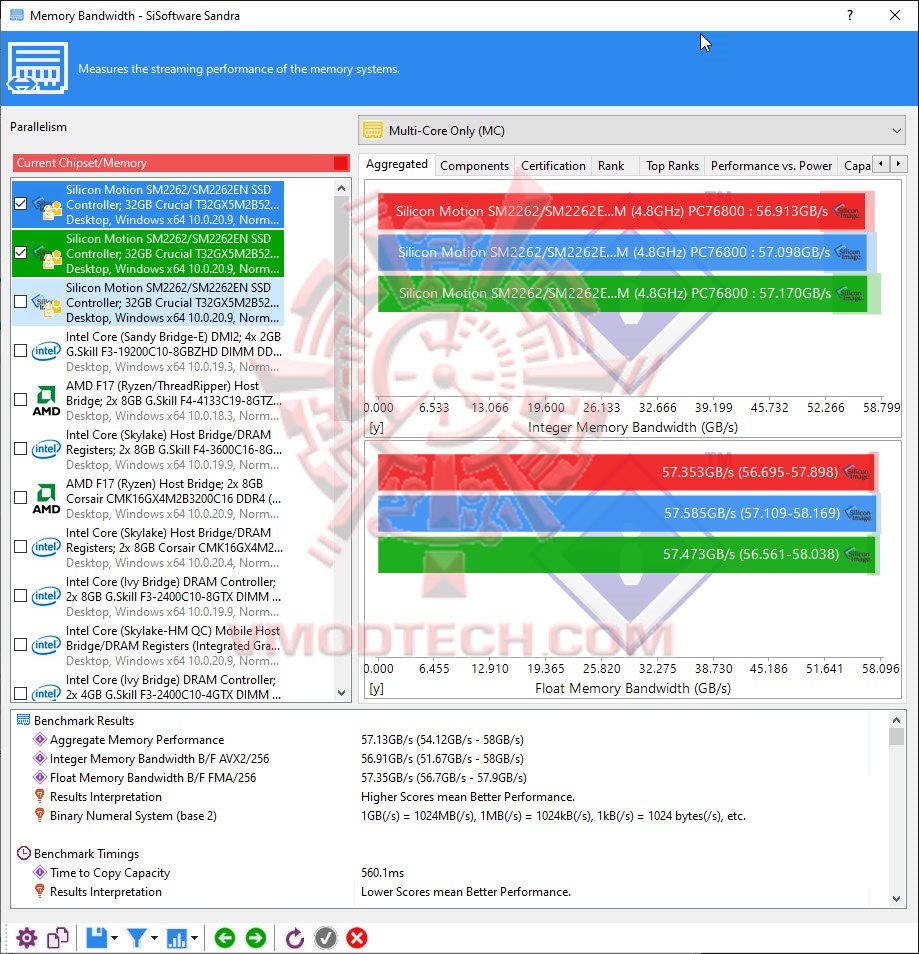Click the green forward arrow button

click(256, 938)
